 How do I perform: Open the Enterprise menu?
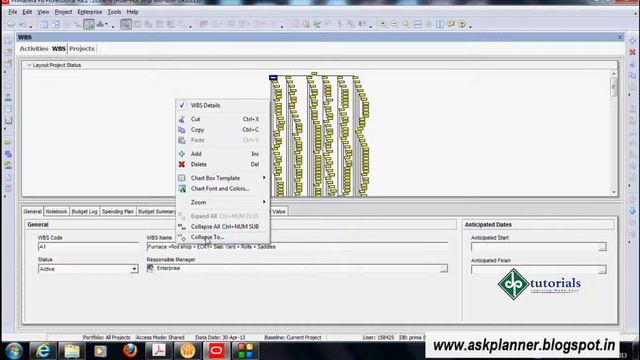click(x=90, y=12)
